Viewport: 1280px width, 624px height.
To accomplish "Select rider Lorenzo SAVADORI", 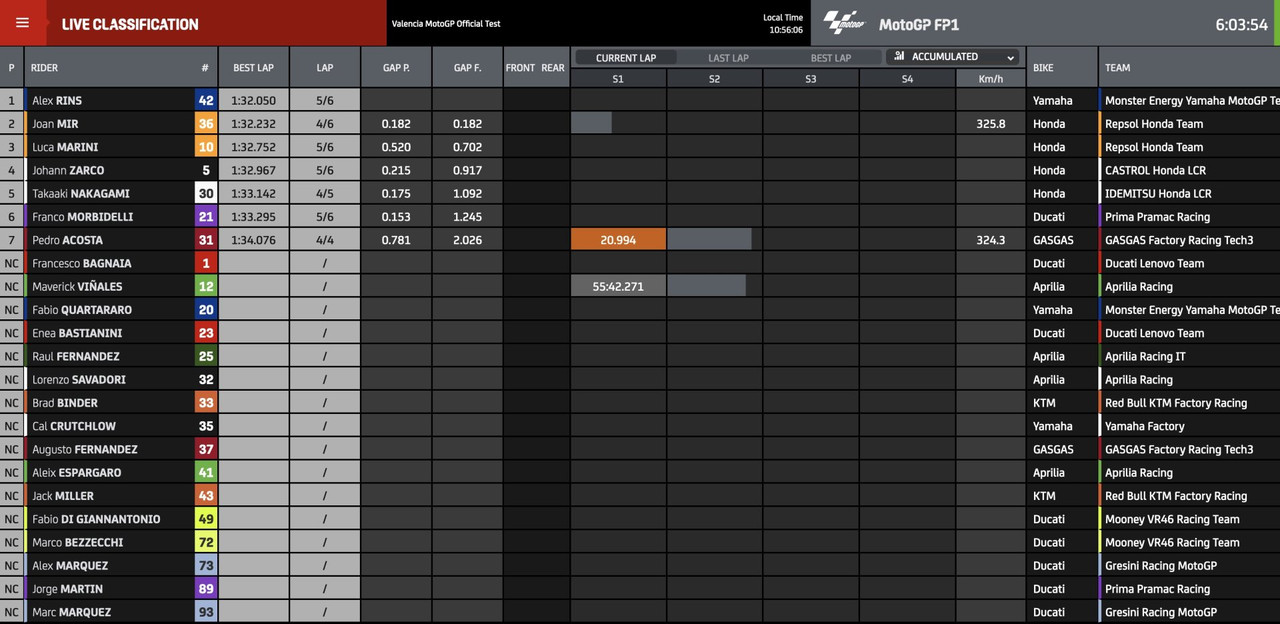I will (78, 380).
